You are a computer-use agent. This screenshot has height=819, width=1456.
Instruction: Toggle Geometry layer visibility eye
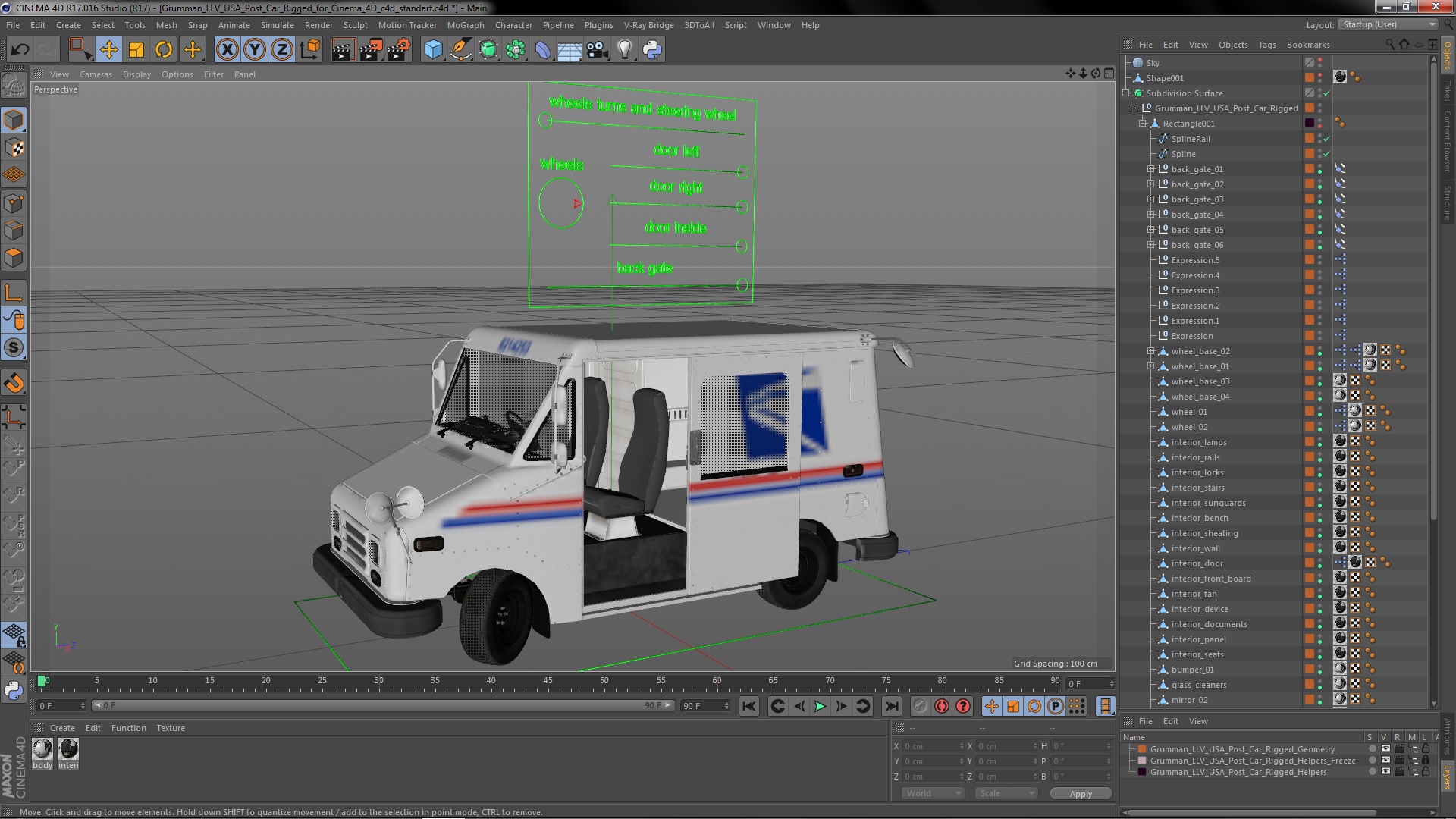point(1385,749)
